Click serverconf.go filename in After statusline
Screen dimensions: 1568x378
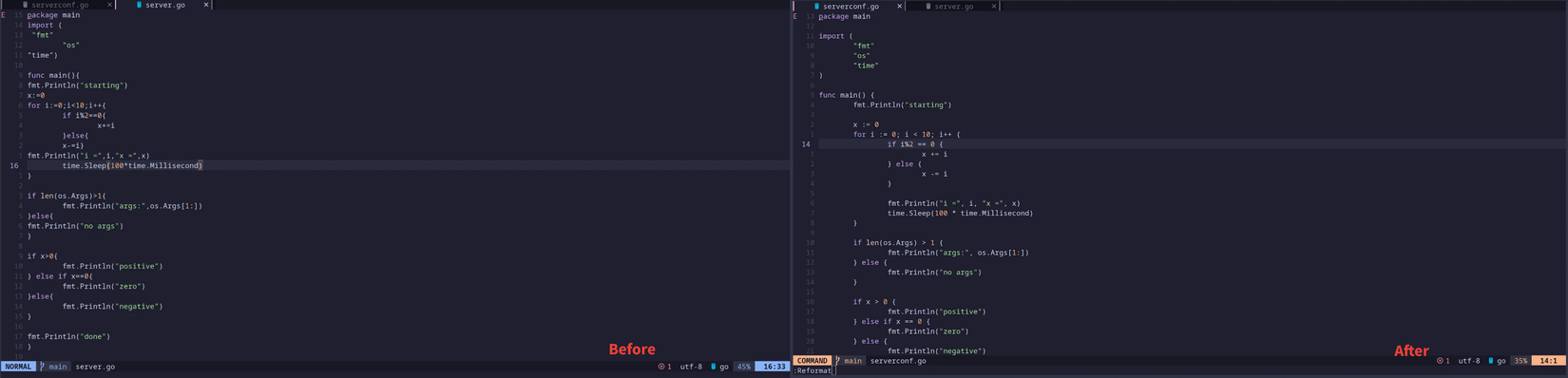898,361
